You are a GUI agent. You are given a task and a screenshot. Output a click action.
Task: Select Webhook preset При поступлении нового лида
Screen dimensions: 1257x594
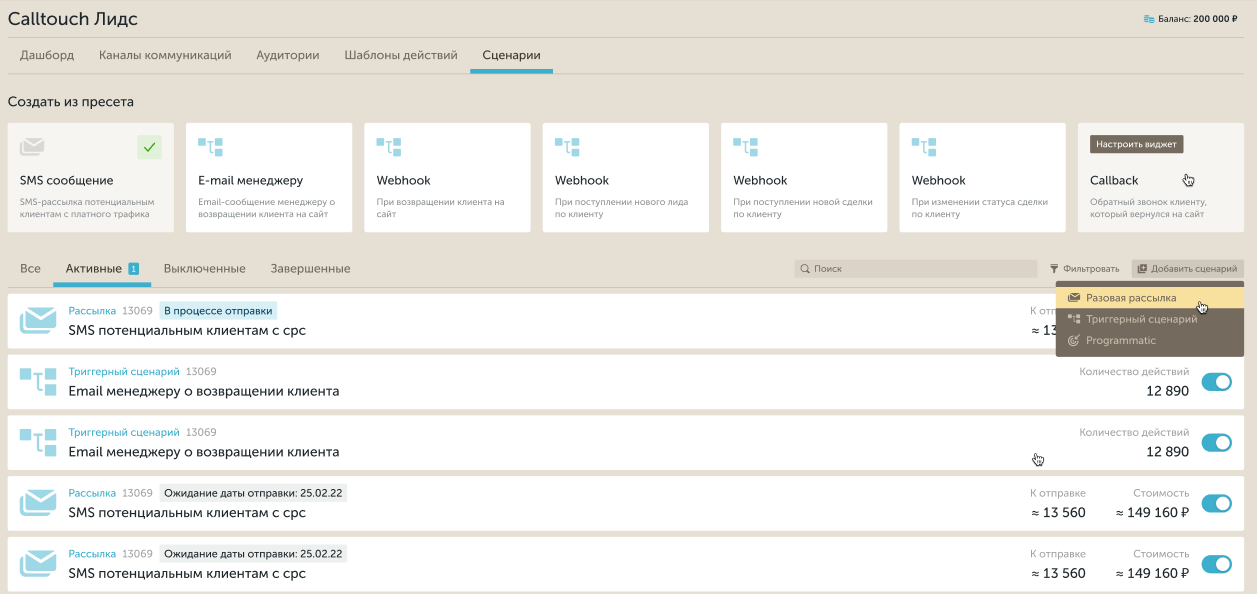coord(626,178)
